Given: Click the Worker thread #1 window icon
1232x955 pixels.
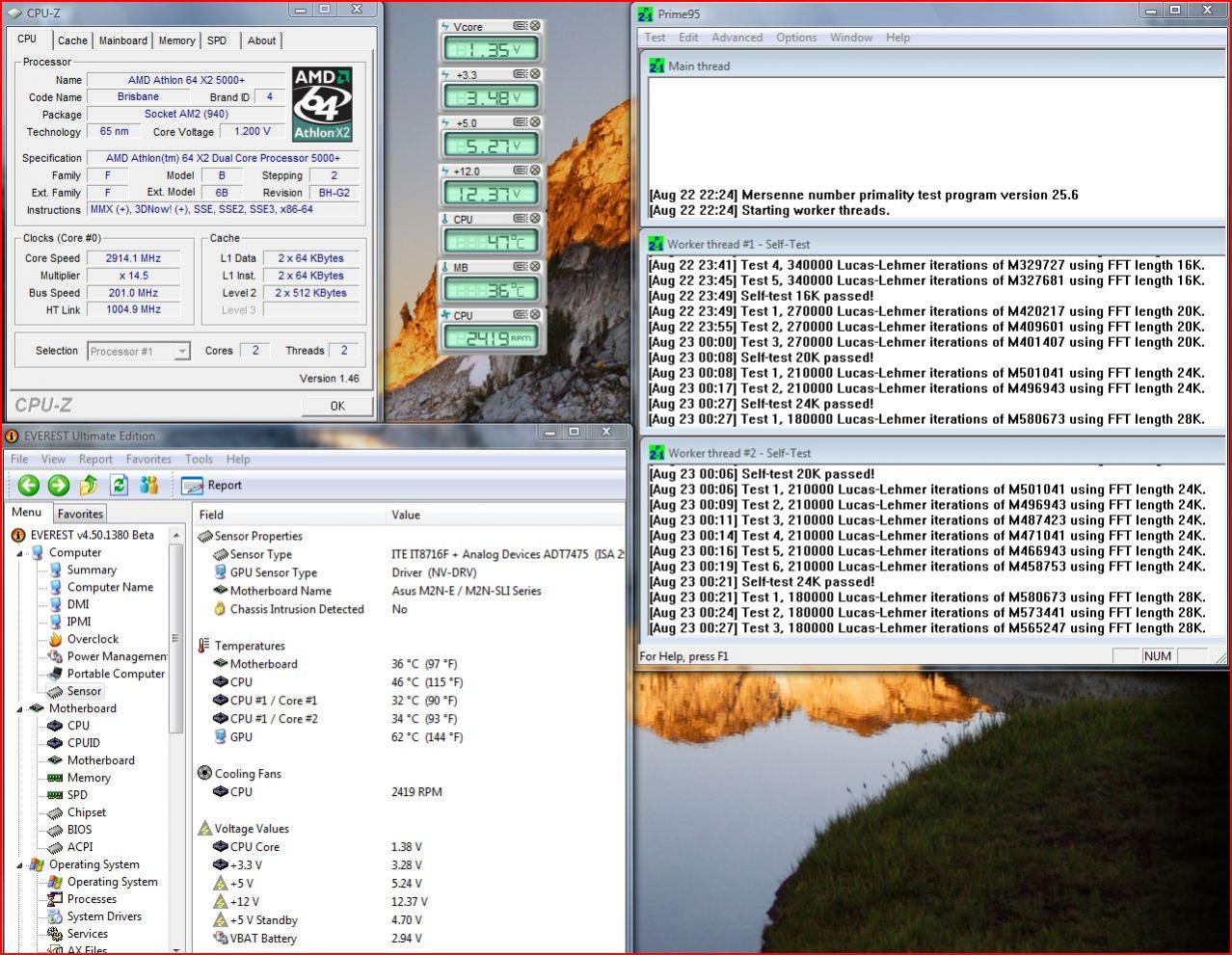Looking at the screenshot, I should click(x=656, y=244).
